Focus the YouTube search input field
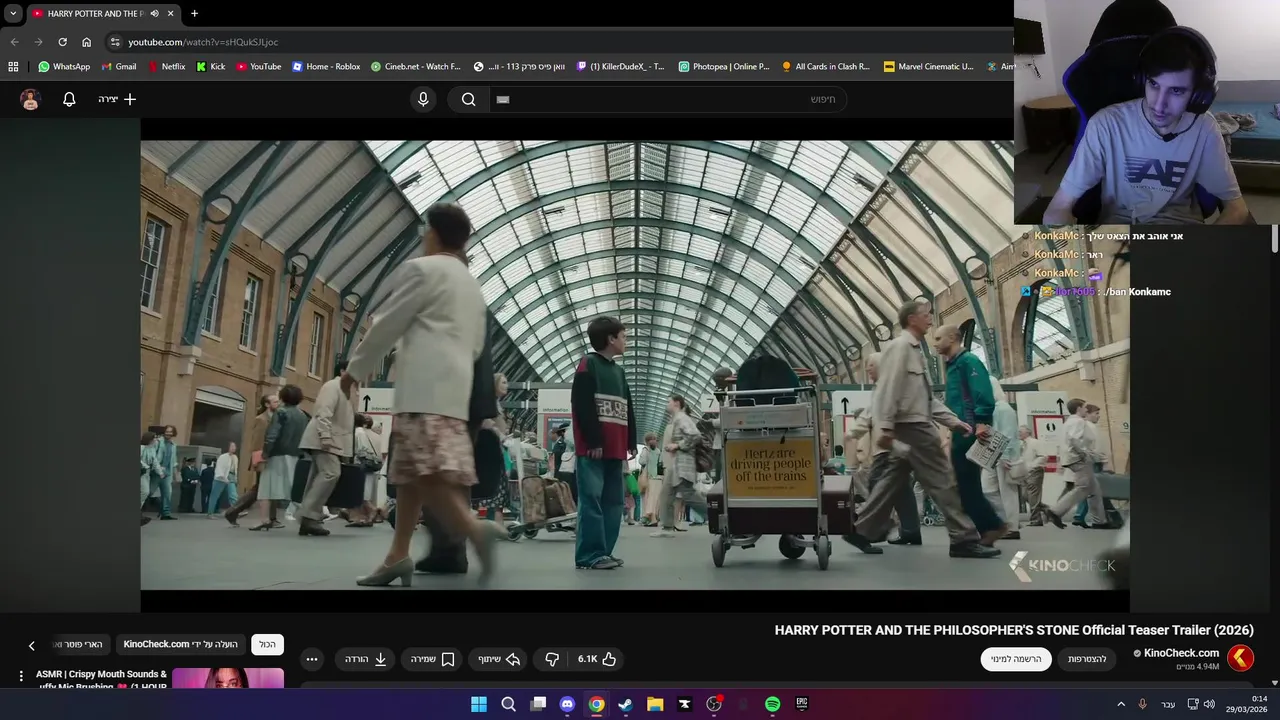The height and width of the screenshot is (720, 1280). 668,99
